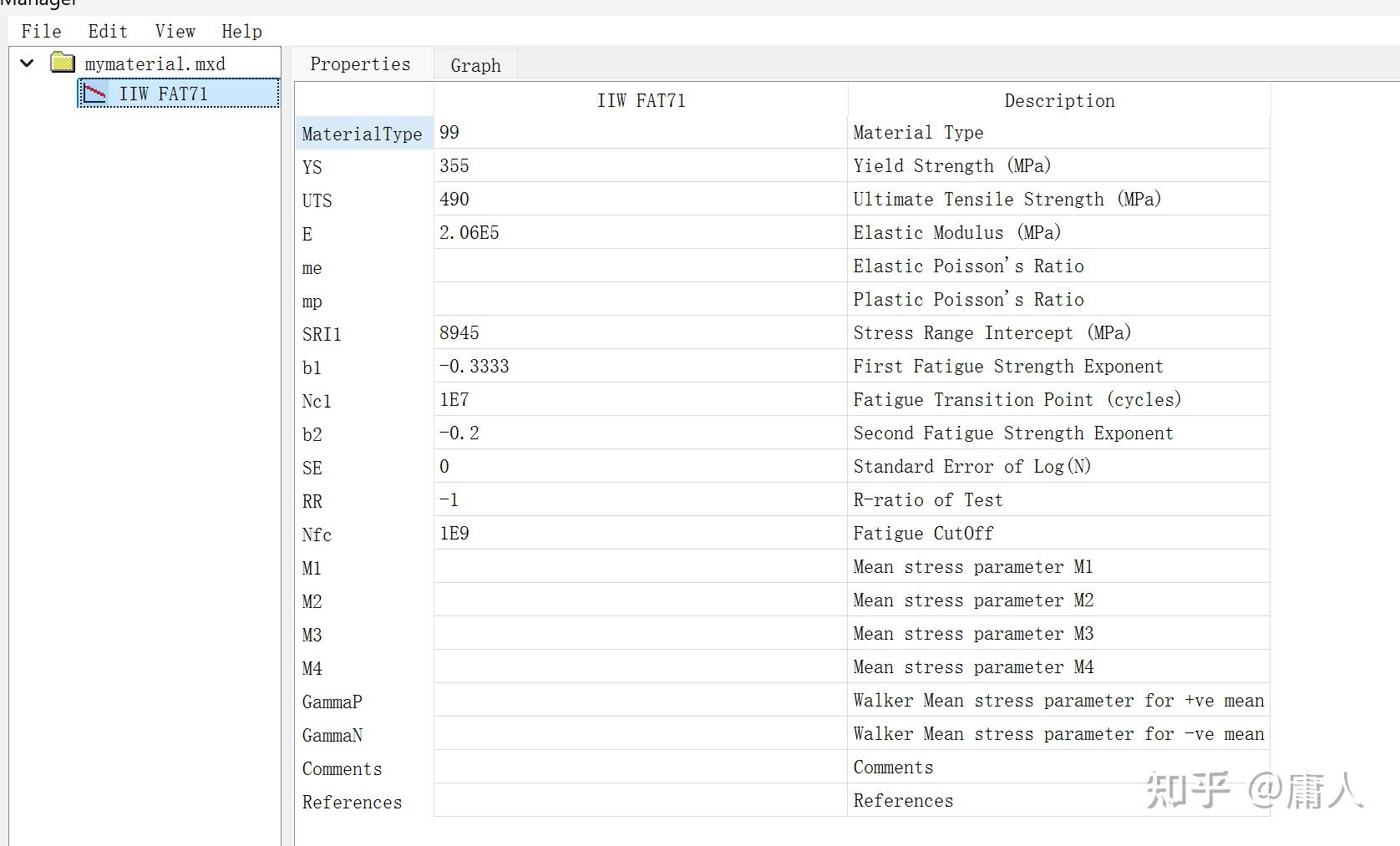
Task: Click the Nfc Fatigue CutOff value
Action: tap(640, 534)
